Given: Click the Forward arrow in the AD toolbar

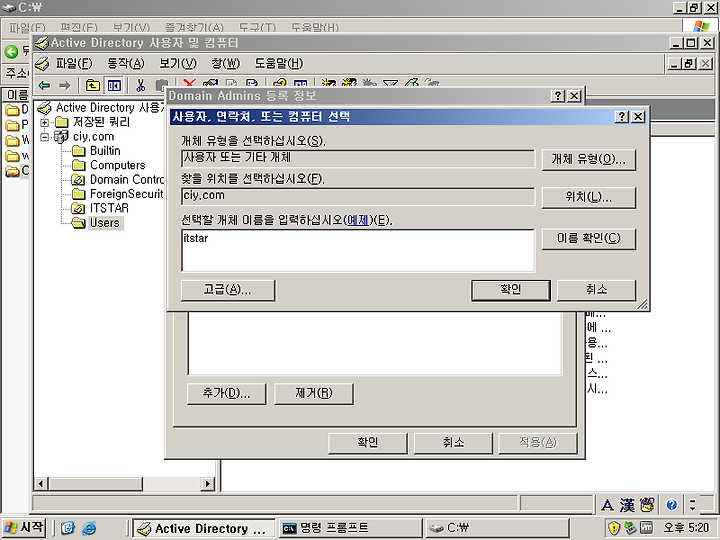Looking at the screenshot, I should tap(65, 85).
